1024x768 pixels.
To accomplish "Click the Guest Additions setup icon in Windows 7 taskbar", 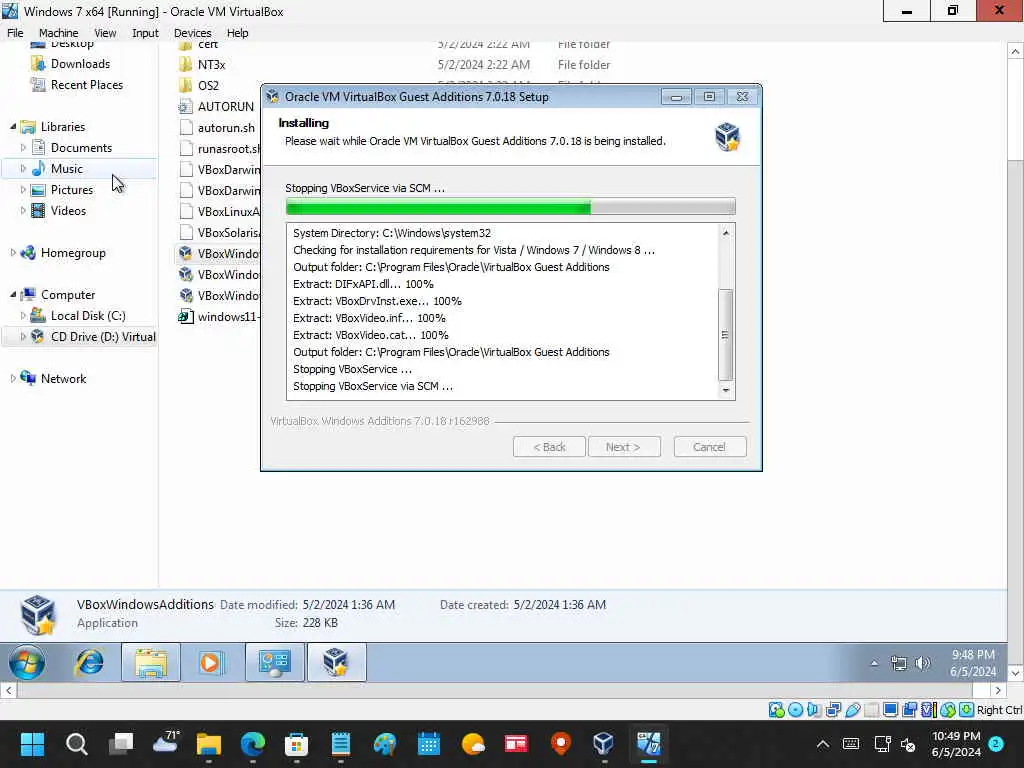I will [336, 663].
